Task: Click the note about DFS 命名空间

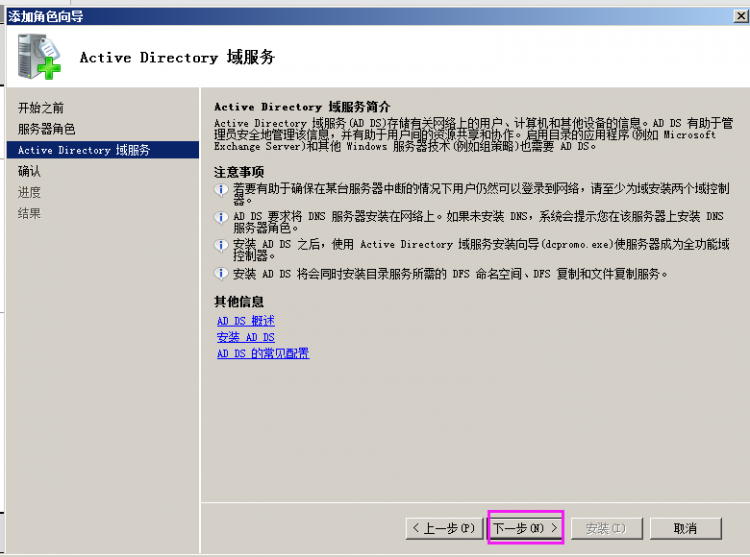Action: coord(450,274)
